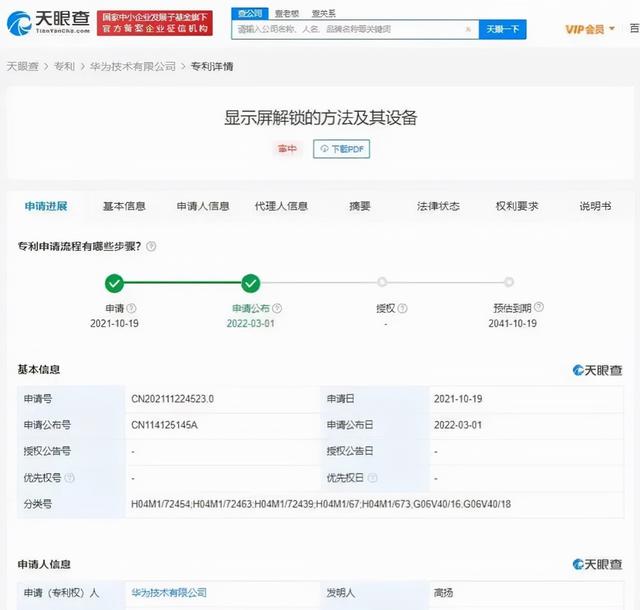Select the classification codes H04M1/72454 row
This screenshot has width=640, height=610.
321,504
